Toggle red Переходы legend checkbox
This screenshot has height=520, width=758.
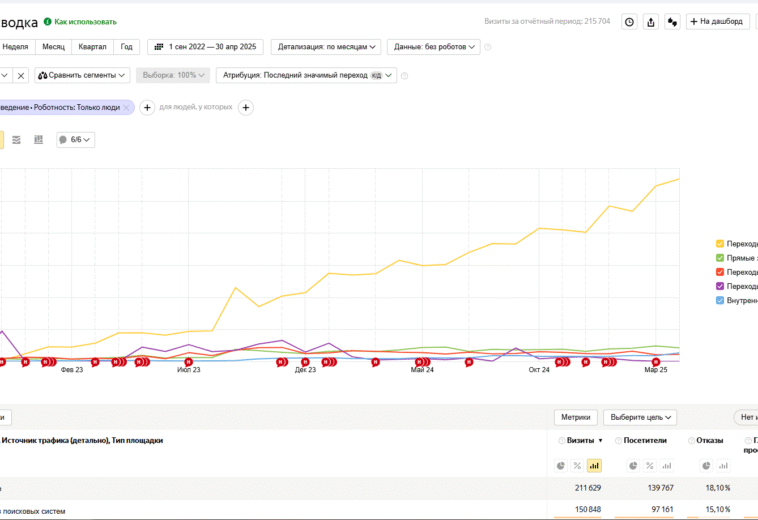click(x=720, y=272)
